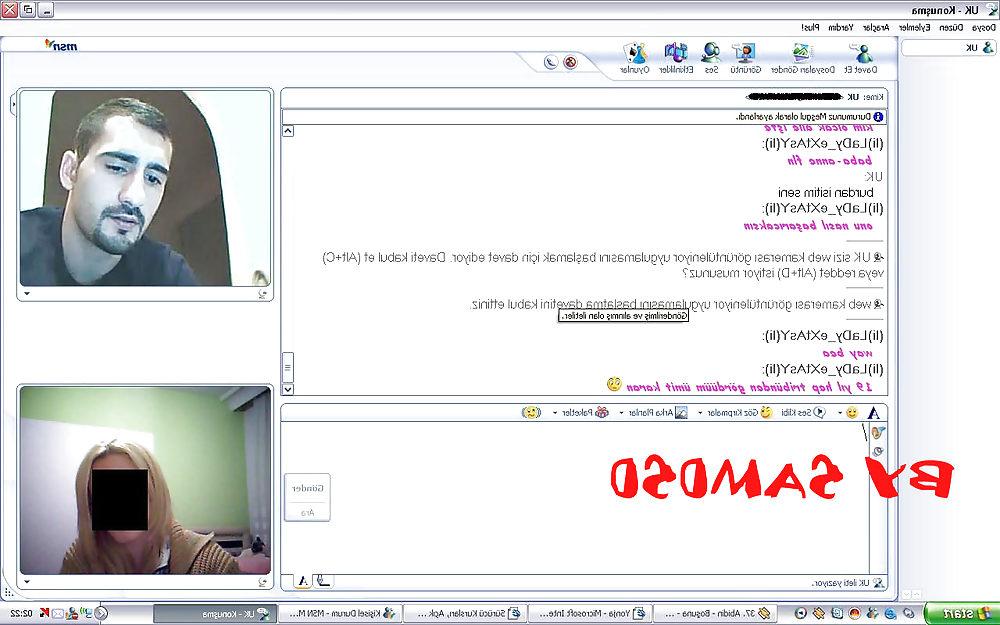
Task: Open the font letter A formatting icon
Action: 874,413
